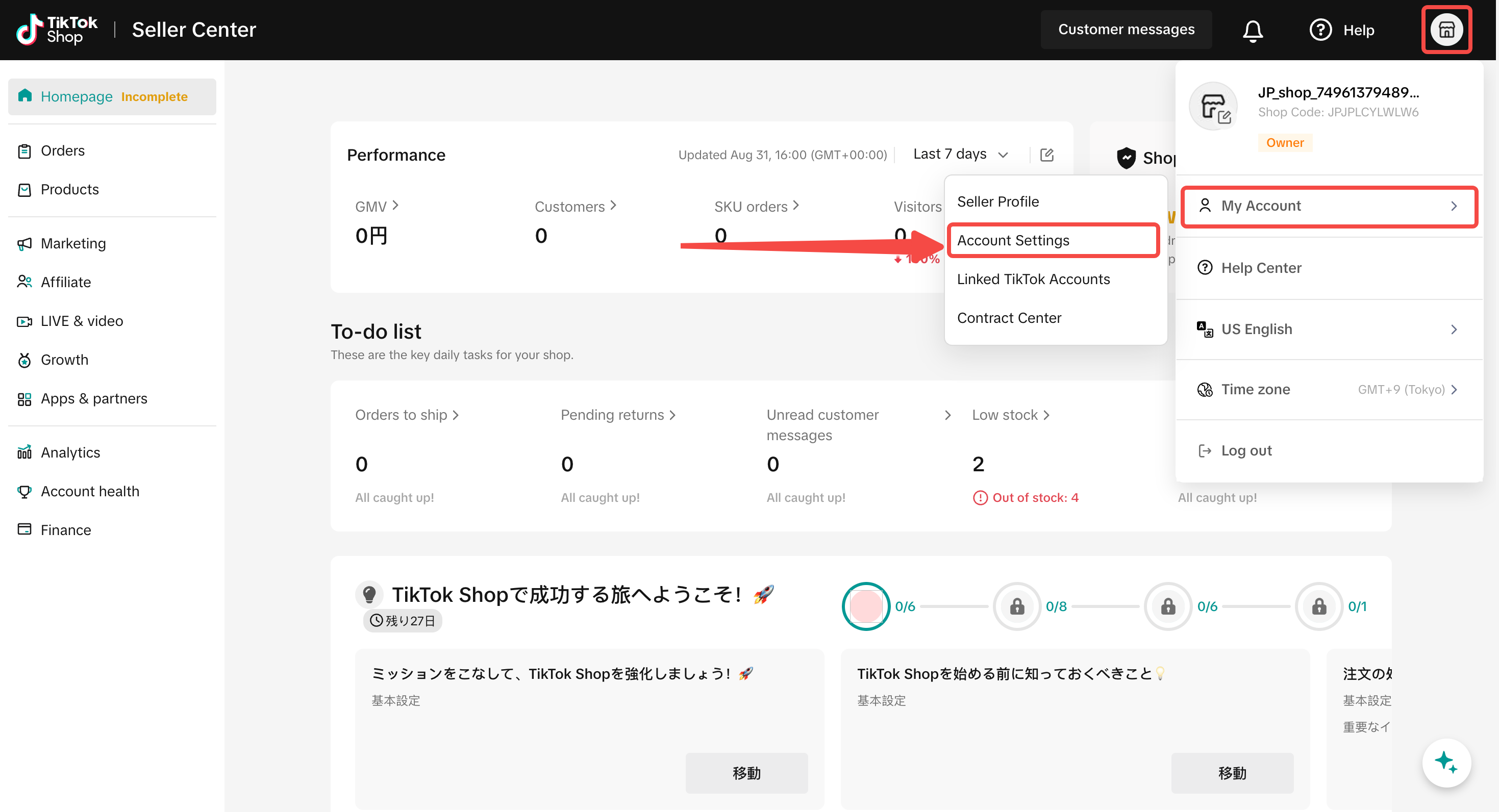Click the Finance card icon
This screenshot has width=1499, height=812.
24,529
